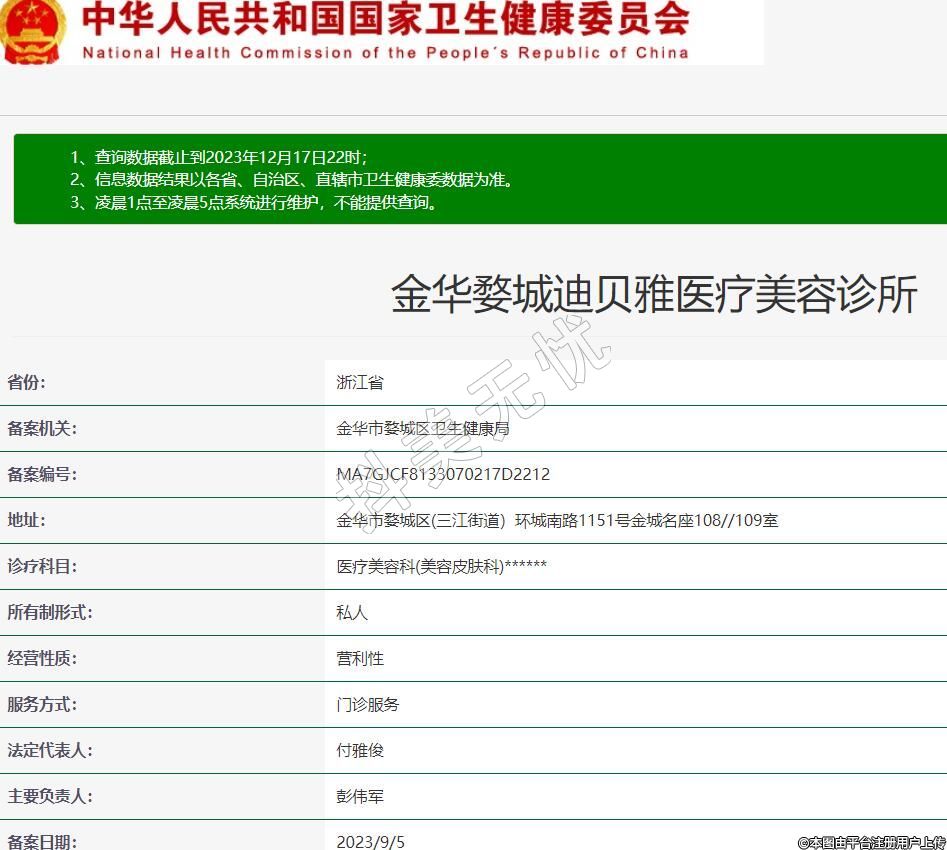Click the 法定代表人 field label

coord(50,750)
